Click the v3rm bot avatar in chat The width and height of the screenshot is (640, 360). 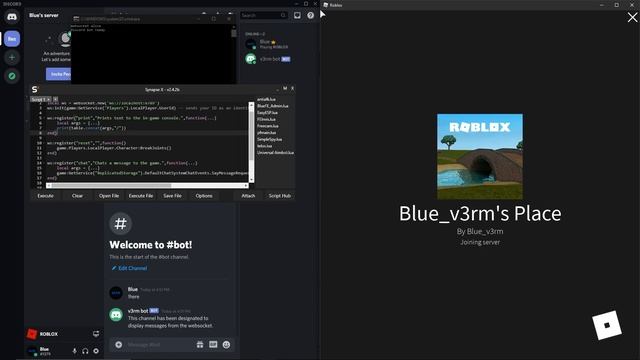116,315
